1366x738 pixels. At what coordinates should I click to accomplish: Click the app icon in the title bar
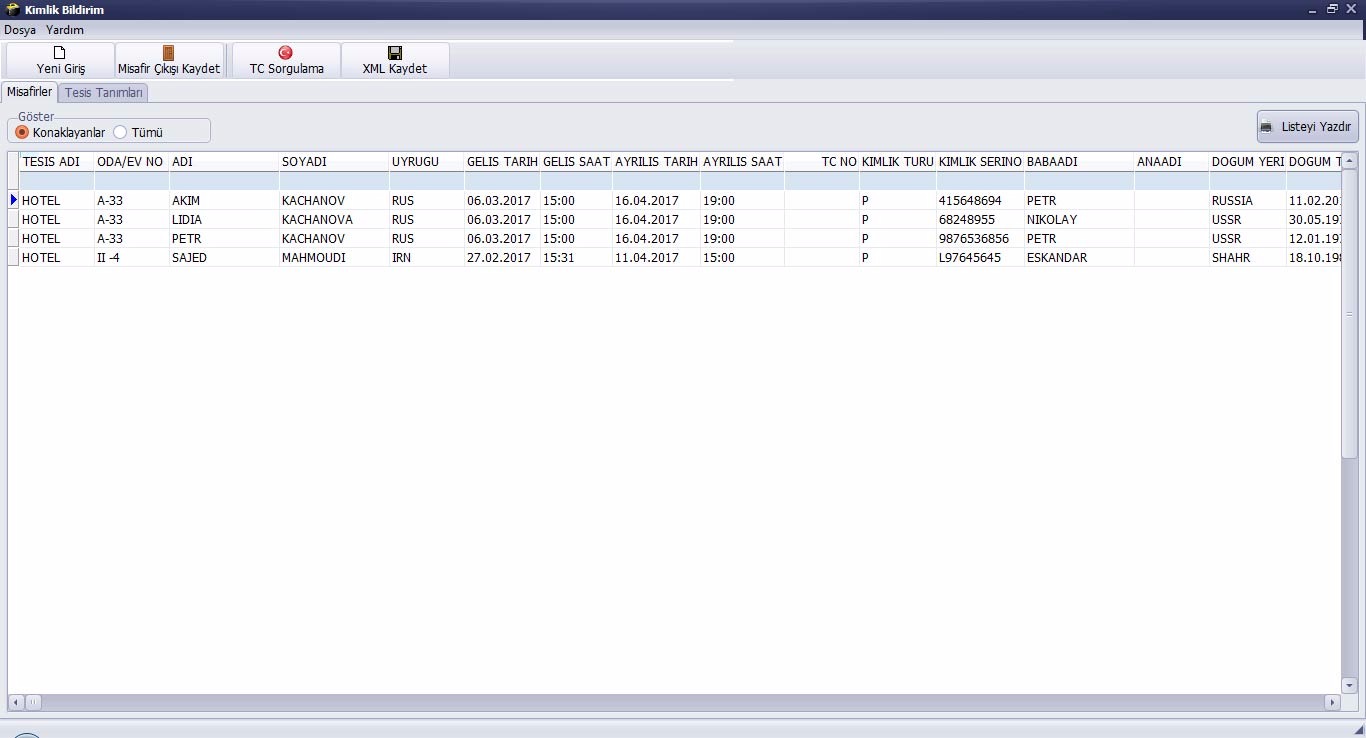pos(13,10)
